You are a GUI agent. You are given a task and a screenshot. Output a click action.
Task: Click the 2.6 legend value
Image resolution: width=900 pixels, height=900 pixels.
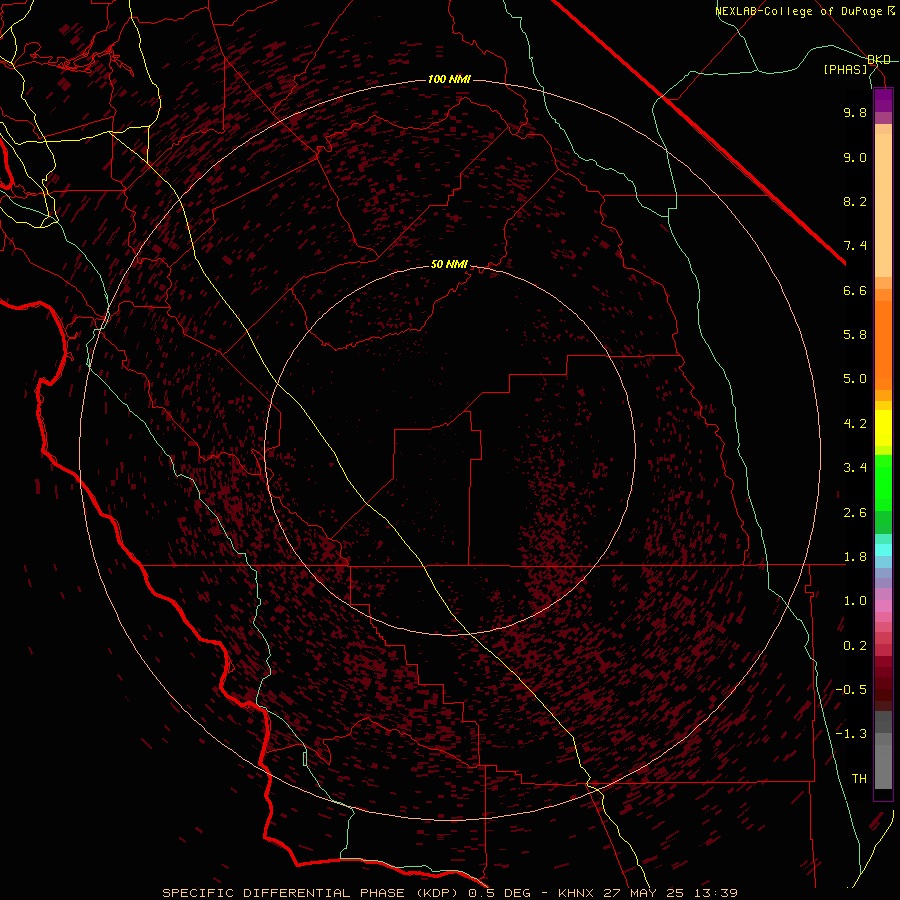pos(855,513)
